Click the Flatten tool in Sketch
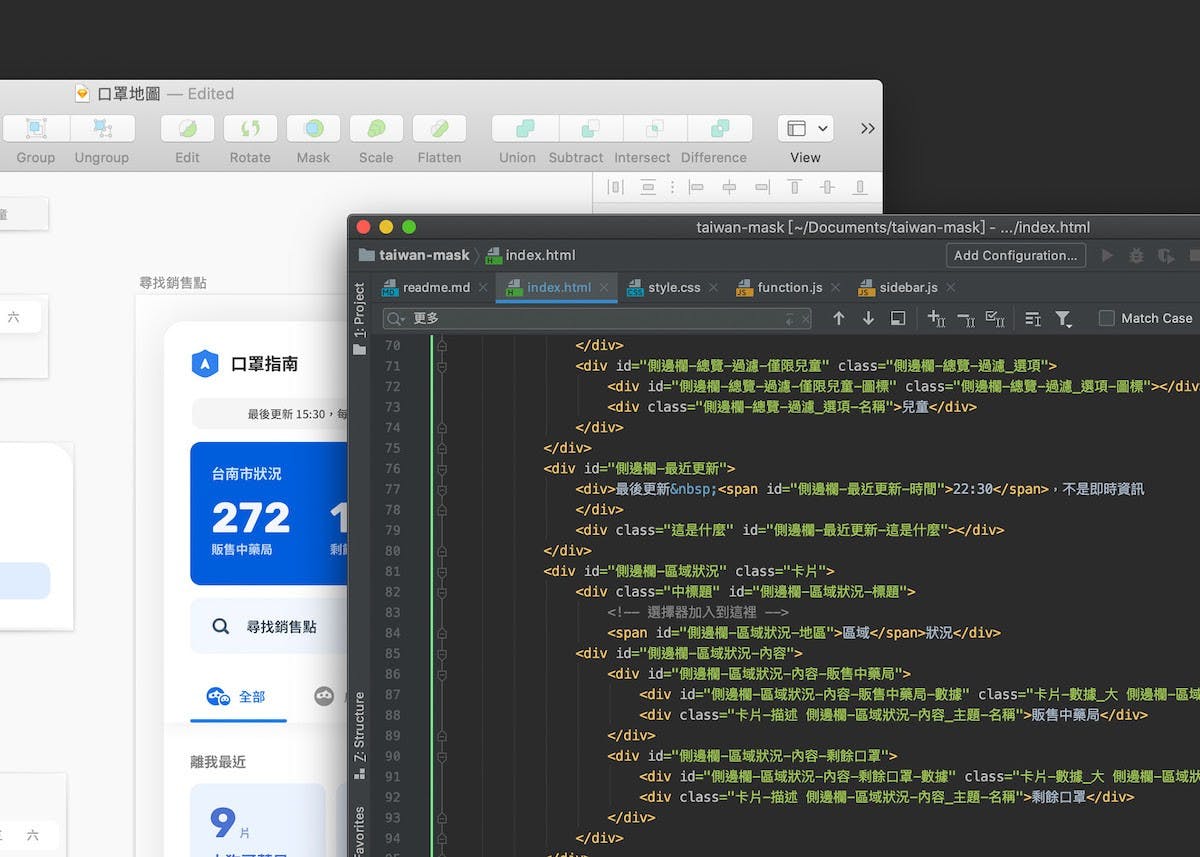The image size is (1200, 857). point(439,128)
